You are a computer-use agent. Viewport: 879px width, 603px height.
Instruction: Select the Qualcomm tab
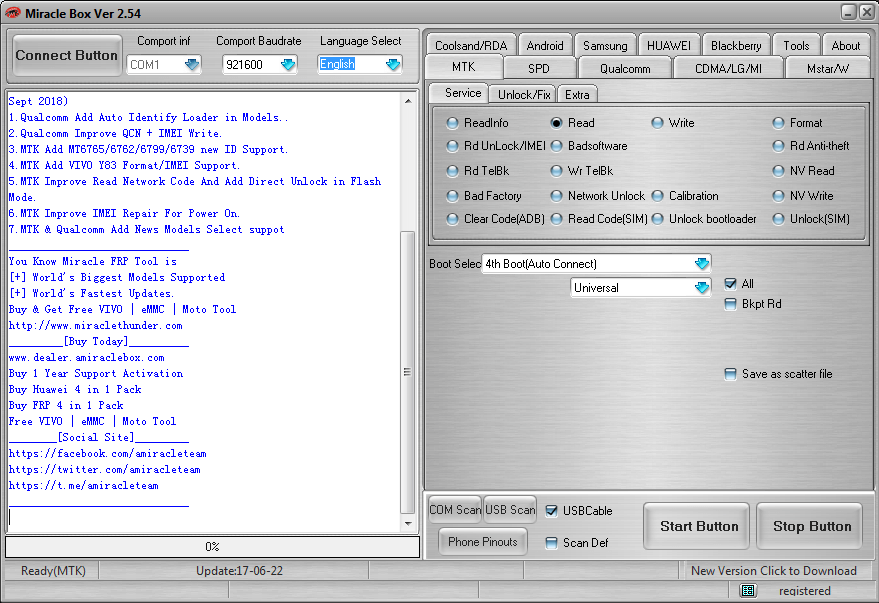[x=625, y=68]
